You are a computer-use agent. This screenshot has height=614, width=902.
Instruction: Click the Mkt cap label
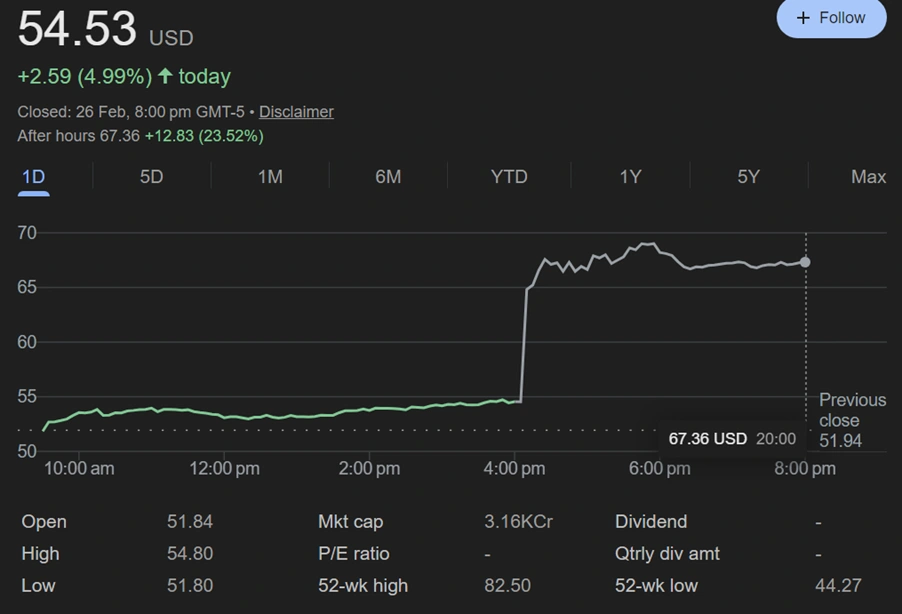tap(350, 522)
